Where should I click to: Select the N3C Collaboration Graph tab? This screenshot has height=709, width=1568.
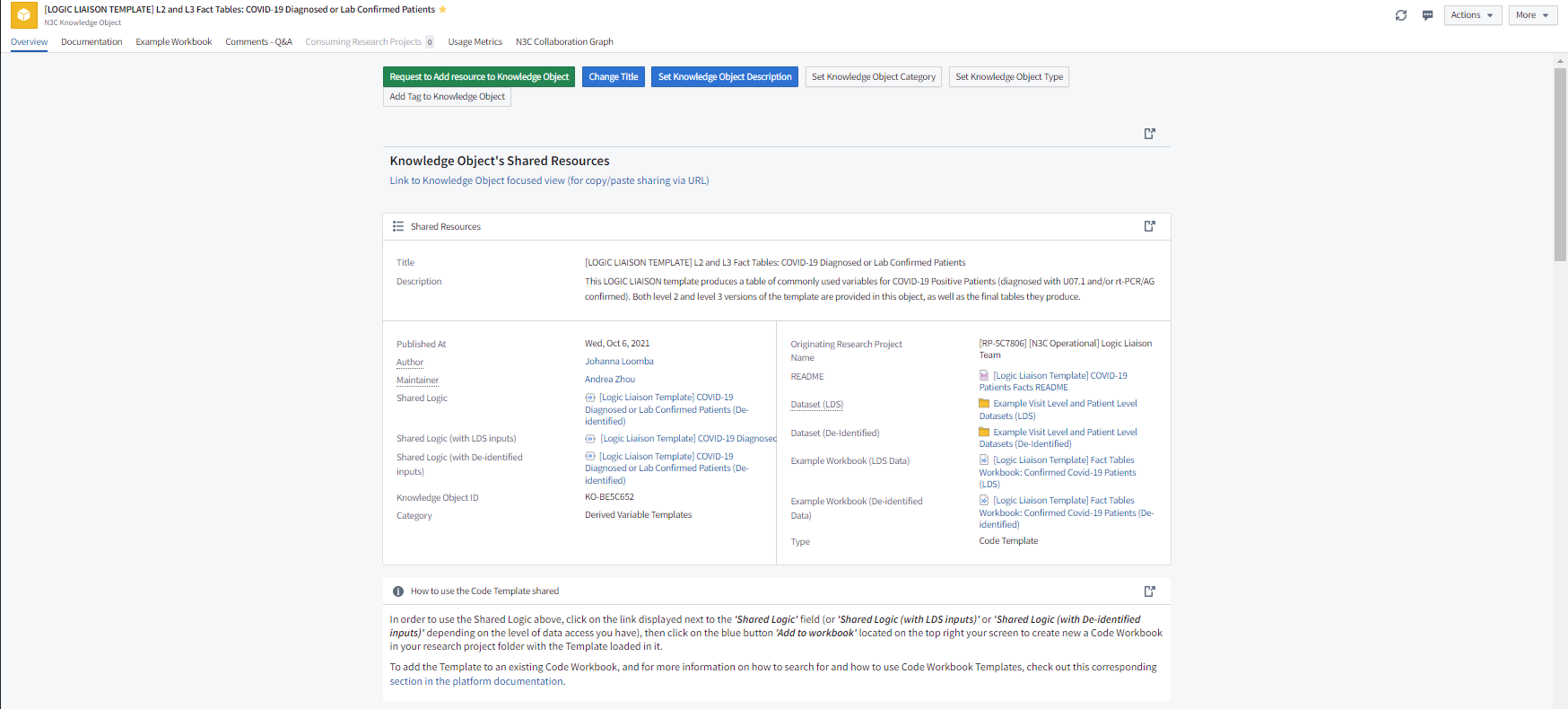564,42
